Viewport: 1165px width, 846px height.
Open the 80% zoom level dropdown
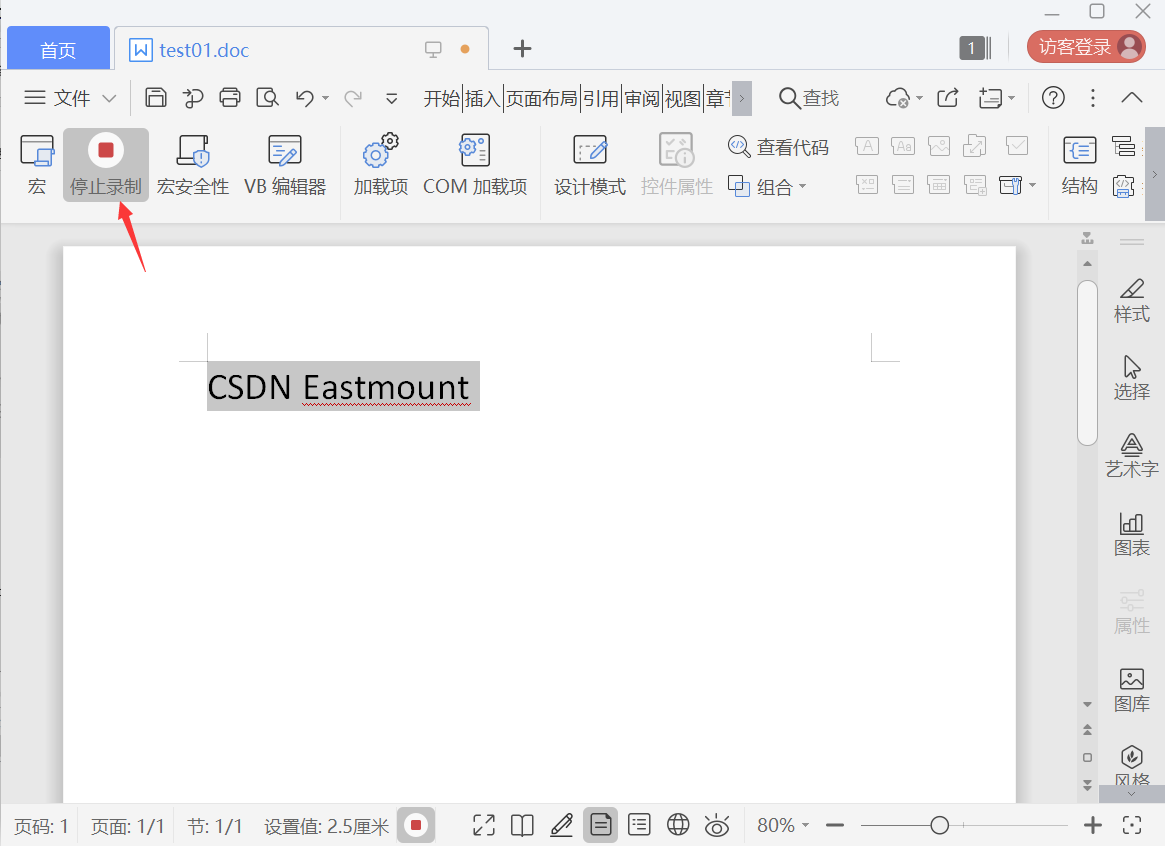click(783, 825)
